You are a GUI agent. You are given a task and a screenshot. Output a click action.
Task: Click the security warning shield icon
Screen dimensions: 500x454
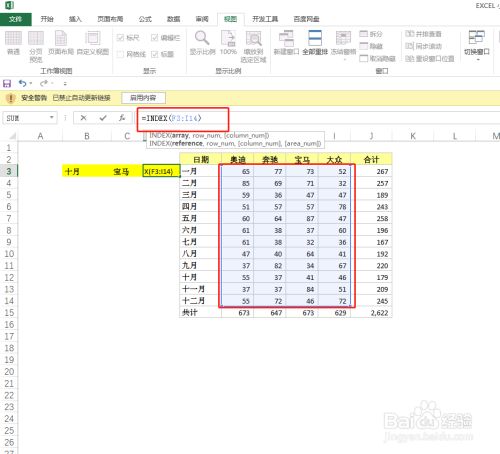click(x=11, y=98)
